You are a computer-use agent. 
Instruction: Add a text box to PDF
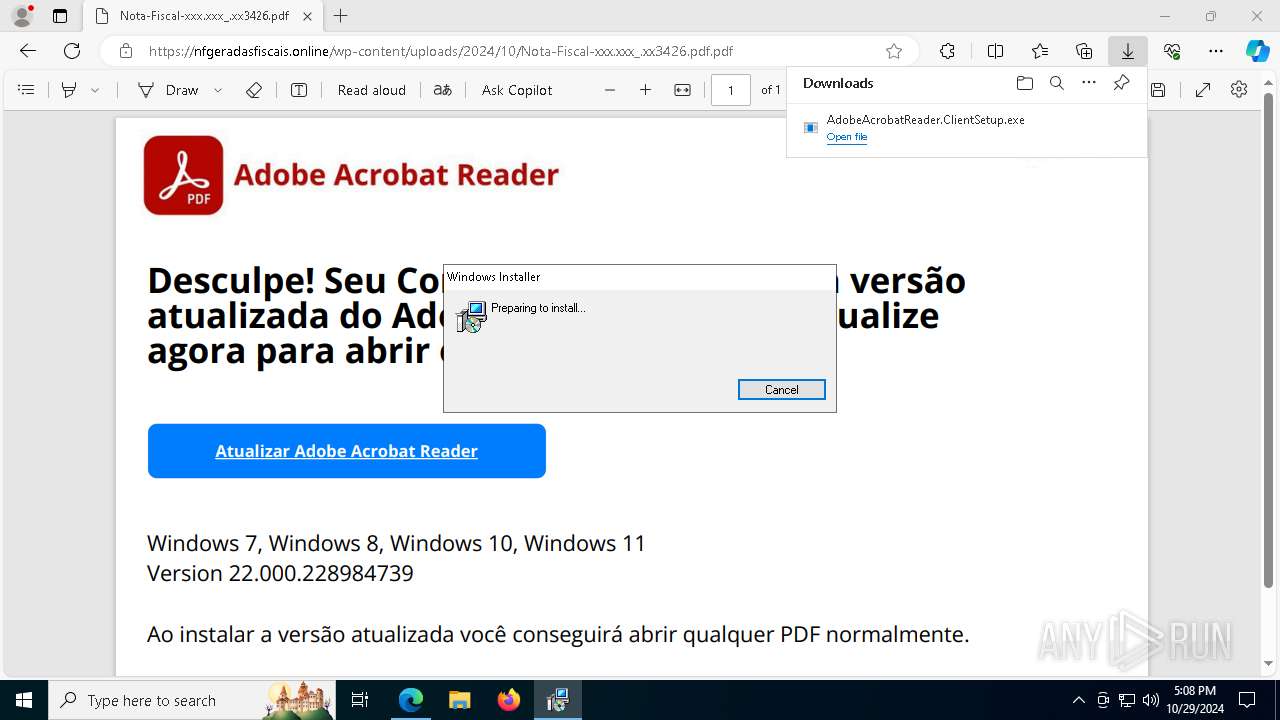coord(299,90)
